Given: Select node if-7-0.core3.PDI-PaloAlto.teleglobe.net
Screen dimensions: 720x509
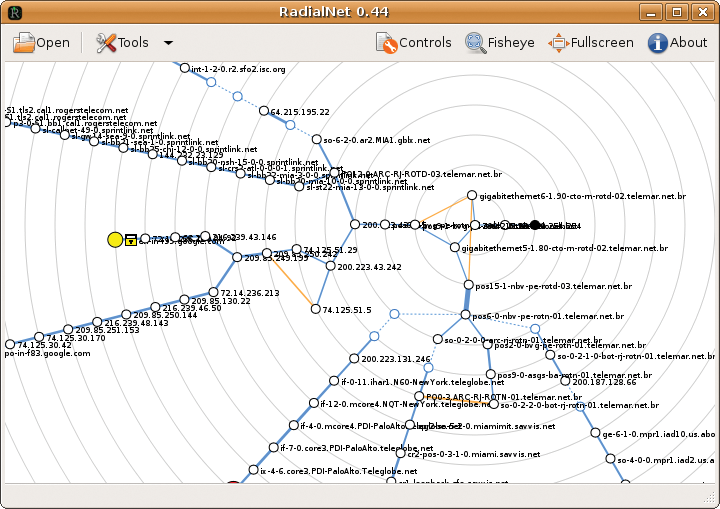Looking at the screenshot, I should coord(273,447).
